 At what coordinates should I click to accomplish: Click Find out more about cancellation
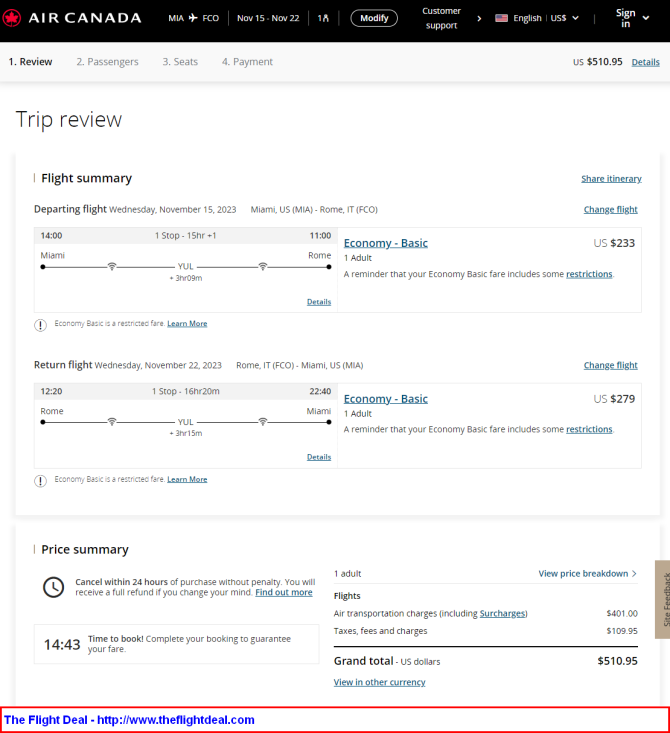284,592
